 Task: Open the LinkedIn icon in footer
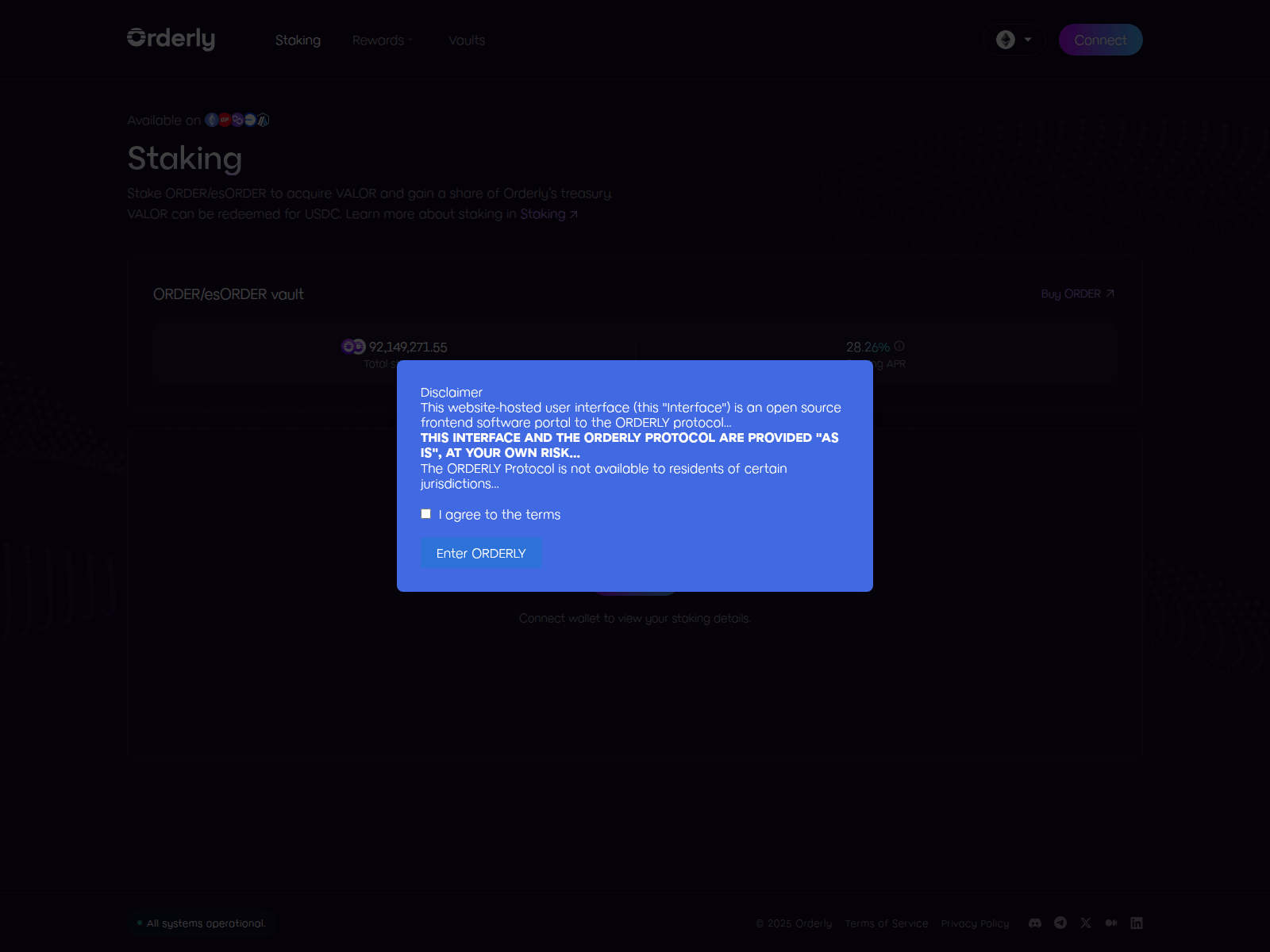1137,923
